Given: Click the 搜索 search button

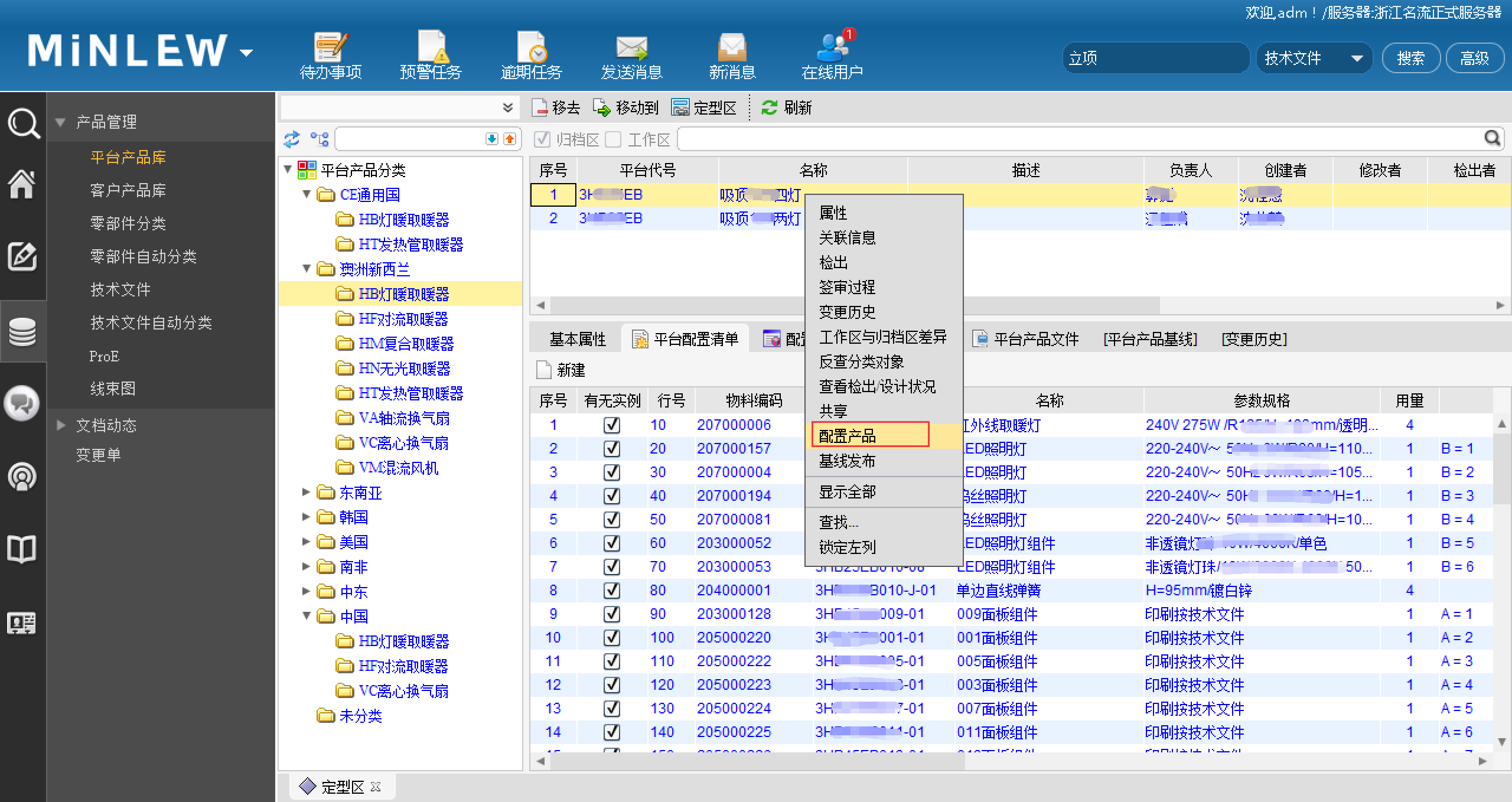Looking at the screenshot, I should click(x=1410, y=58).
